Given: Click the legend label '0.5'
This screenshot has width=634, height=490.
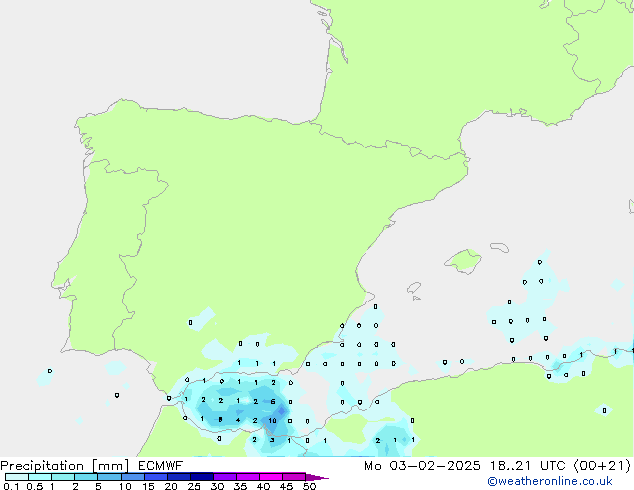Looking at the screenshot, I should point(35,486).
